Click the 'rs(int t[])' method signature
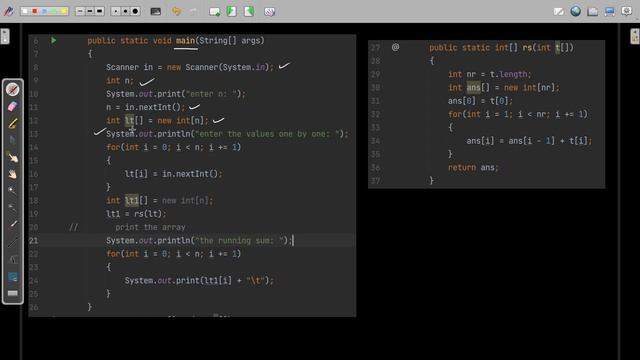 point(548,48)
